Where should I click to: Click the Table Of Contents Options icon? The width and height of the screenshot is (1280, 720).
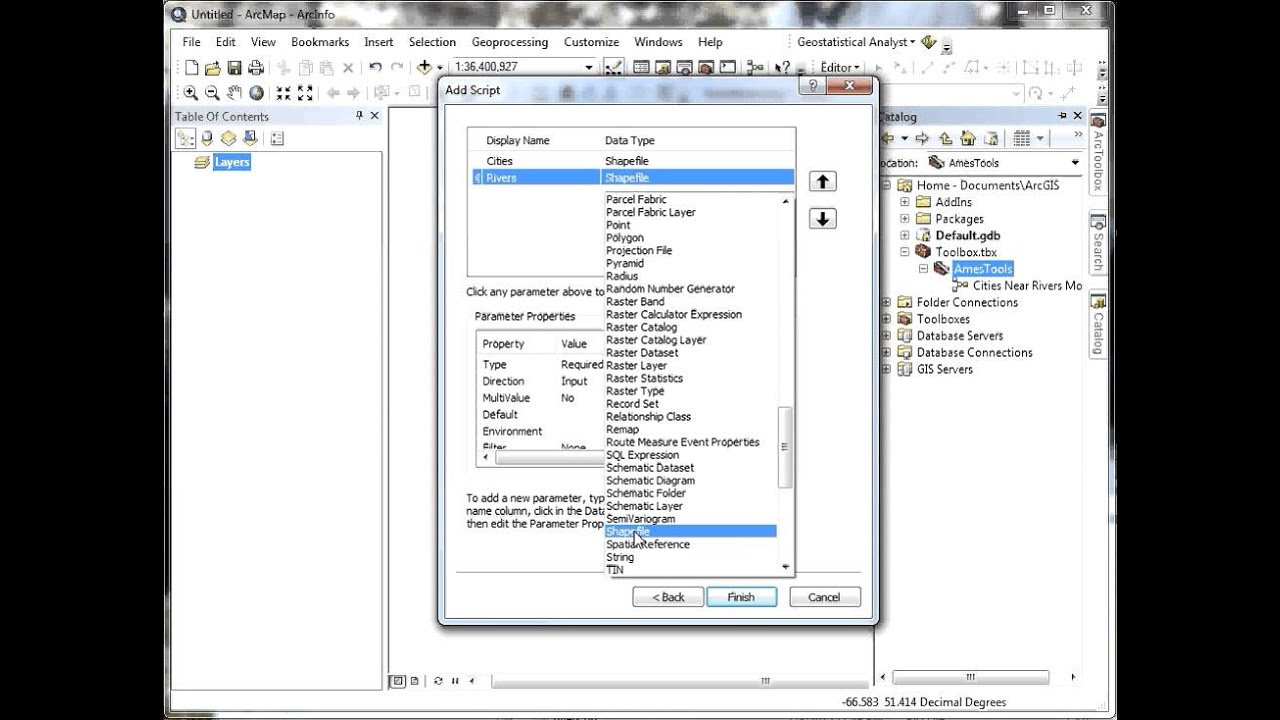[x=277, y=139]
